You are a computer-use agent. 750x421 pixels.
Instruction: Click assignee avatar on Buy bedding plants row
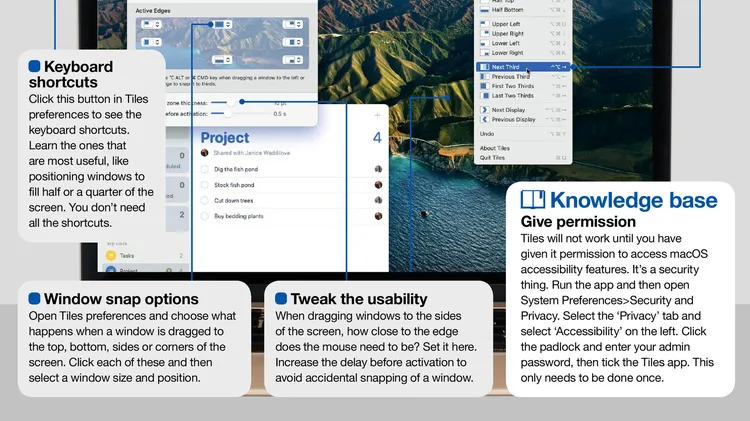pyautogui.click(x=378, y=216)
